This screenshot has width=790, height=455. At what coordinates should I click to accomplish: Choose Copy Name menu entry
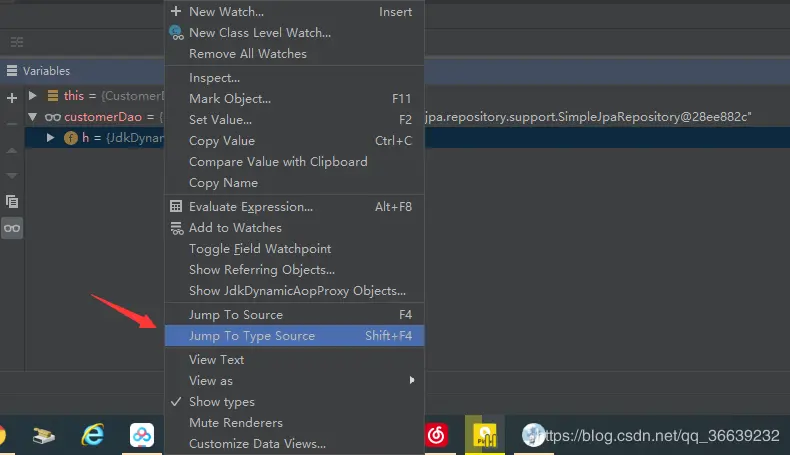tap(294, 183)
